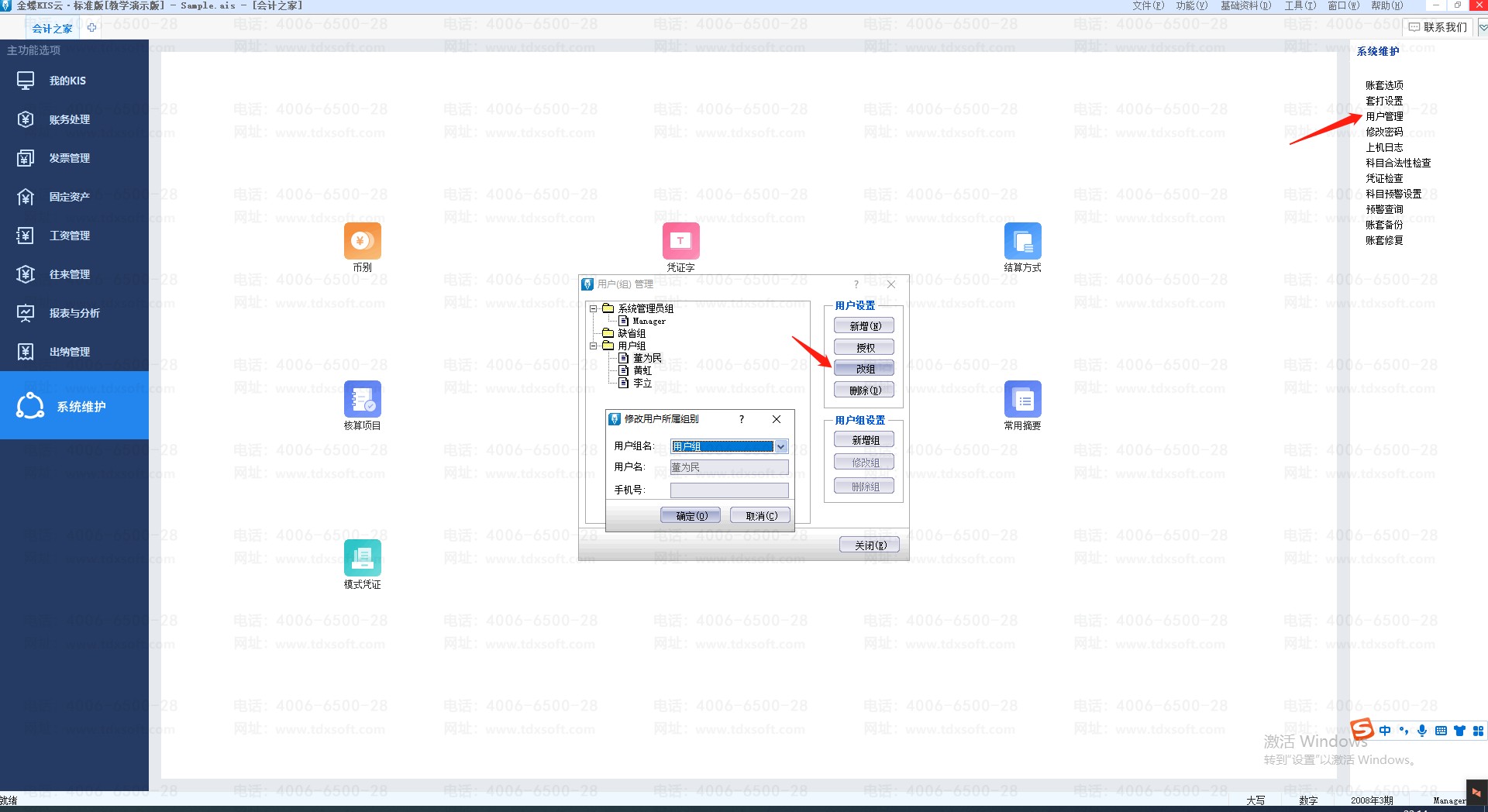1488x812 pixels.
Task: Open the 模式凭证 template voucher icon
Action: 362,558
